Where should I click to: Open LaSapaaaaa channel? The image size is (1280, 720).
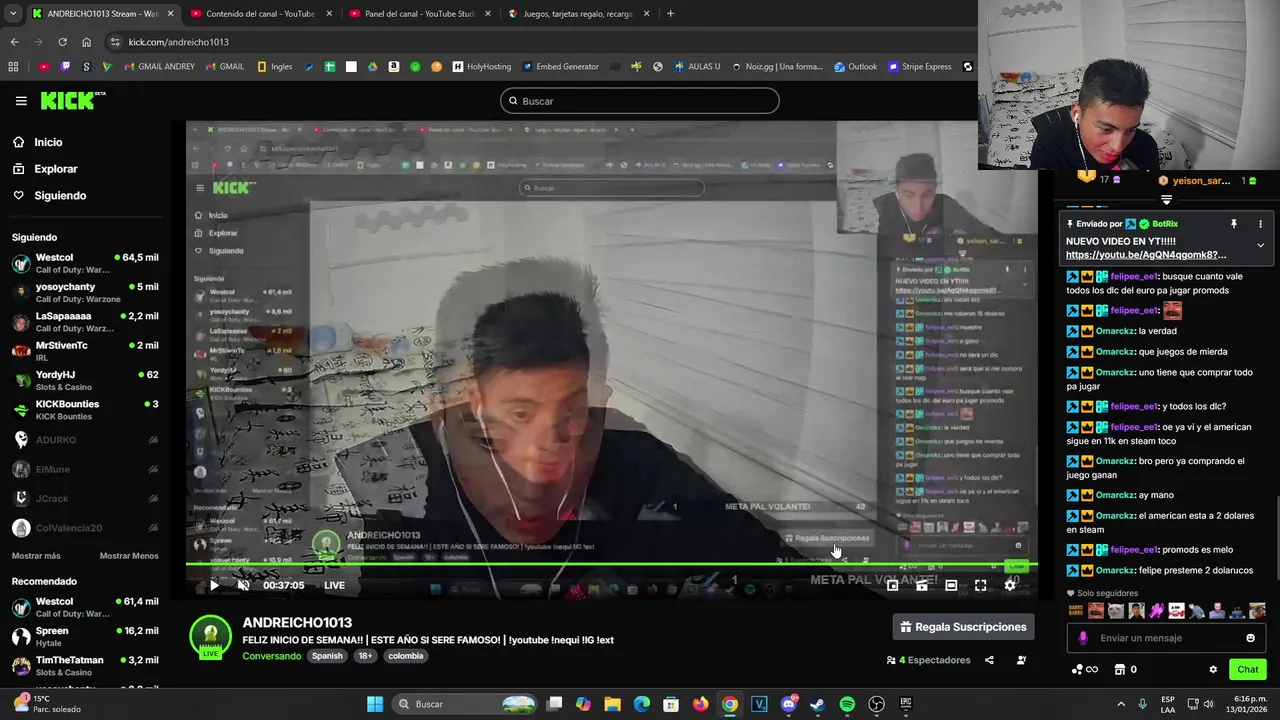[x=85, y=322]
